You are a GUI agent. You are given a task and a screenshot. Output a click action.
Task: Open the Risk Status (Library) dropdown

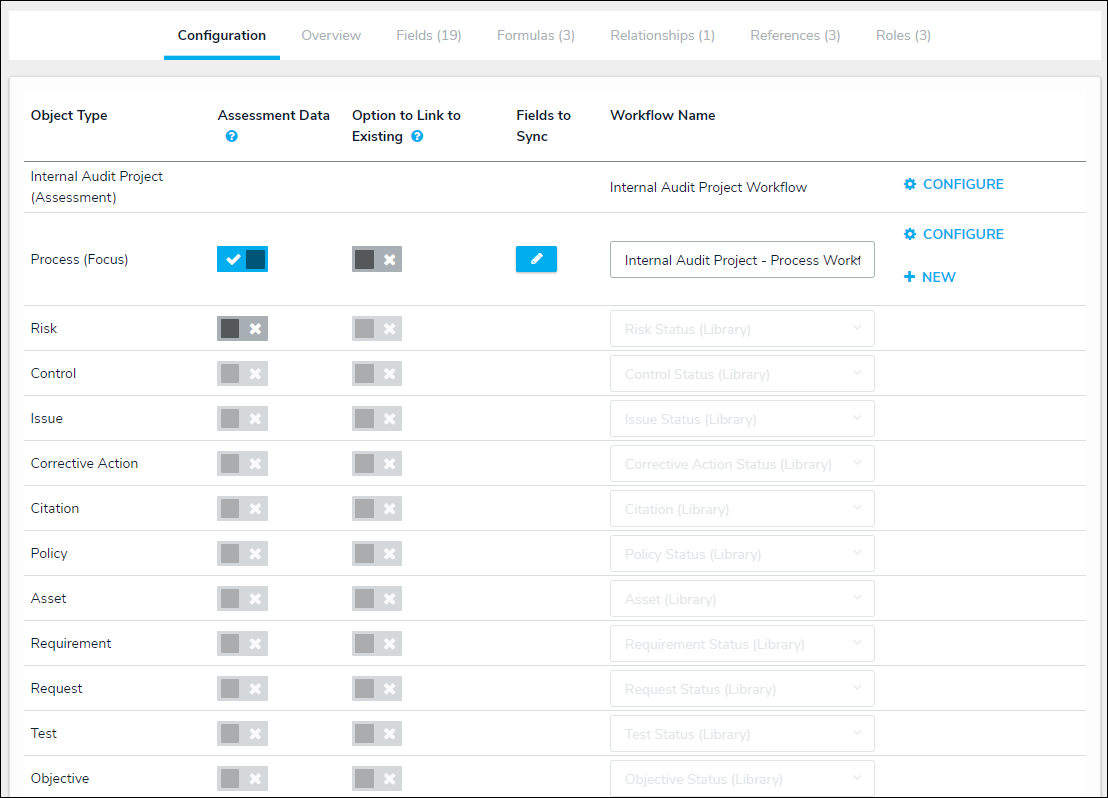pos(742,329)
